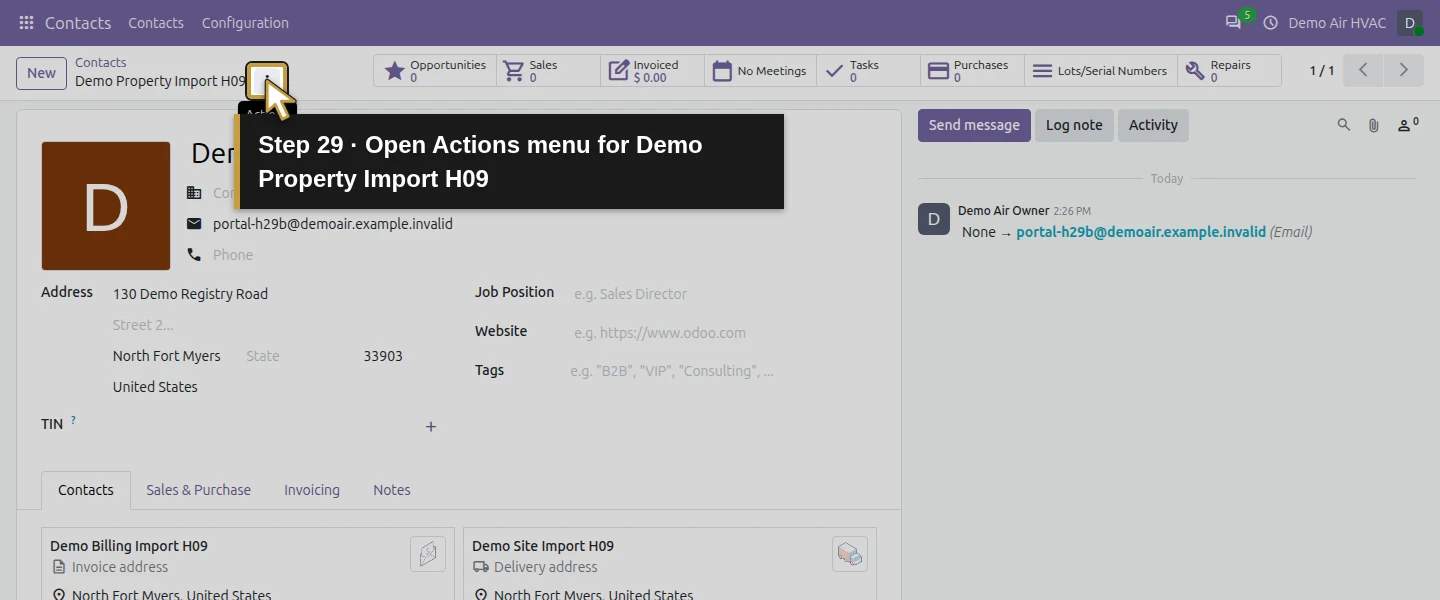This screenshot has width=1440, height=600.
Task: Open the Purchases card stat button
Action: click(972, 71)
